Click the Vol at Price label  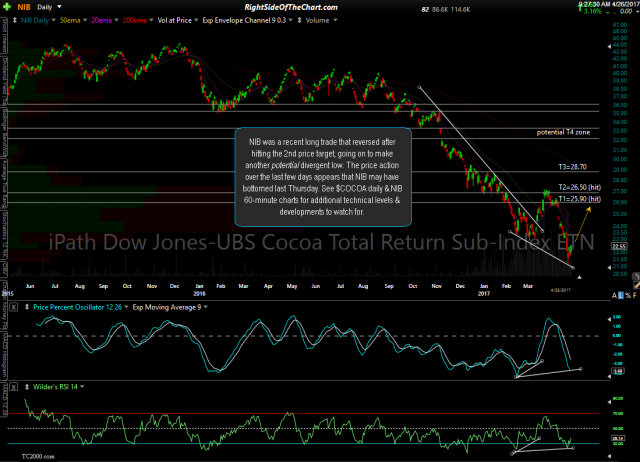coord(175,20)
